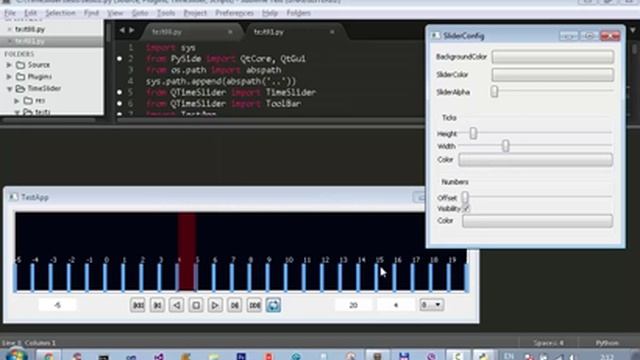Click the "Line 1, Column 1" status text

29,343
